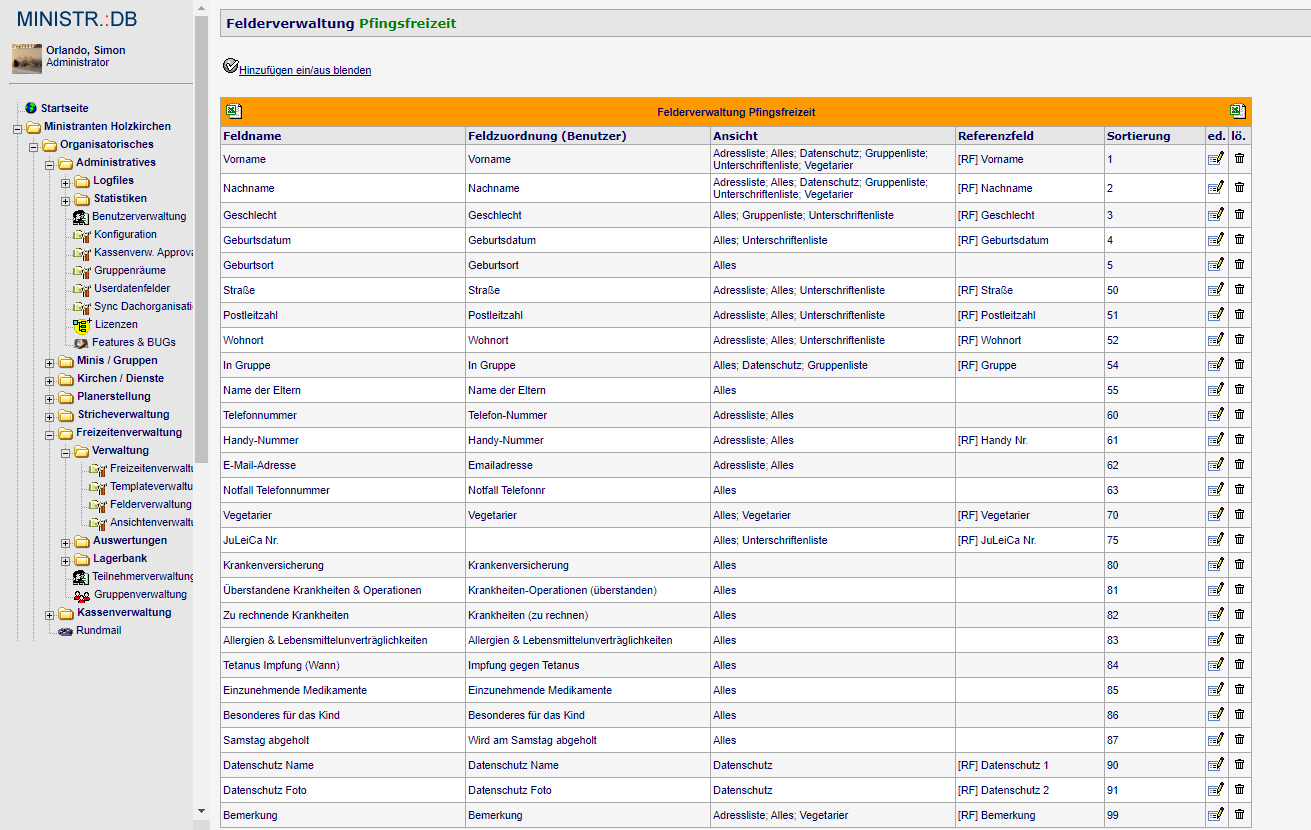Edit the Samstag abgeholt row
Image resolution: width=1311 pixels, height=830 pixels.
[x=1216, y=739]
